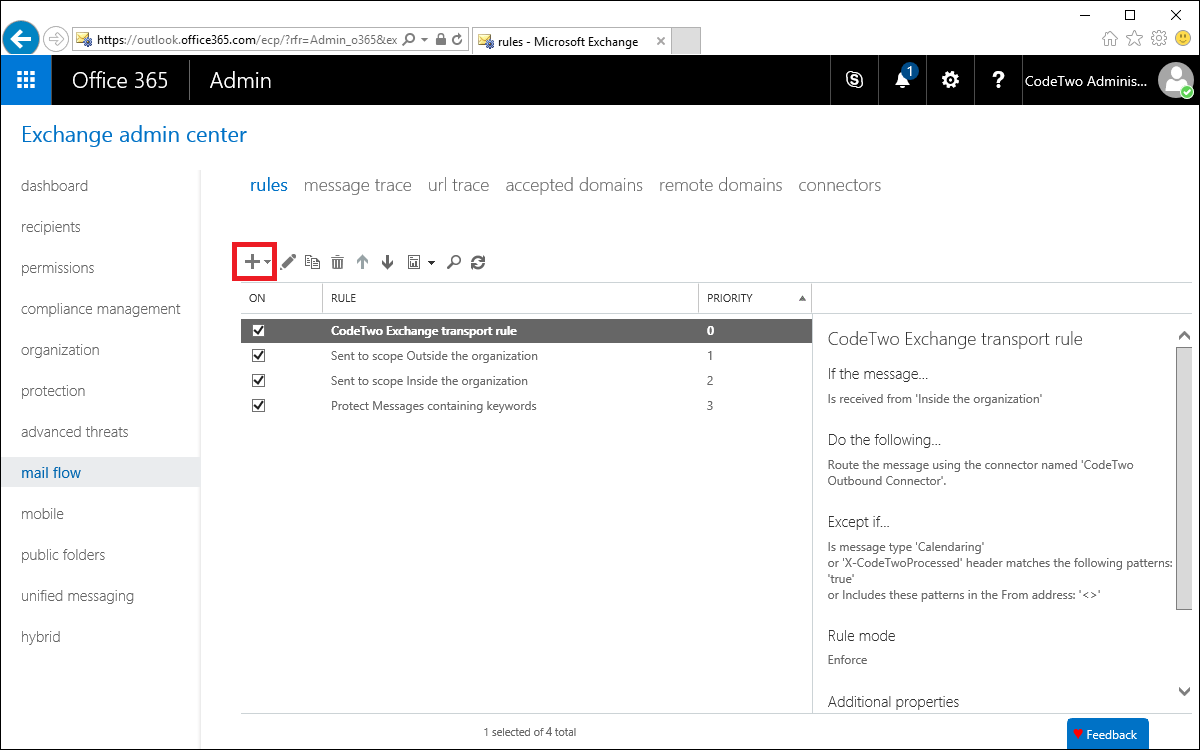Click the browser forward button
This screenshot has height=750, width=1200.
coord(55,40)
